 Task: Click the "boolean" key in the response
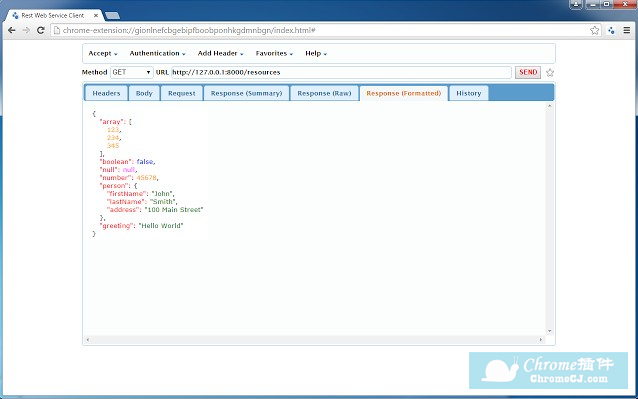point(116,161)
